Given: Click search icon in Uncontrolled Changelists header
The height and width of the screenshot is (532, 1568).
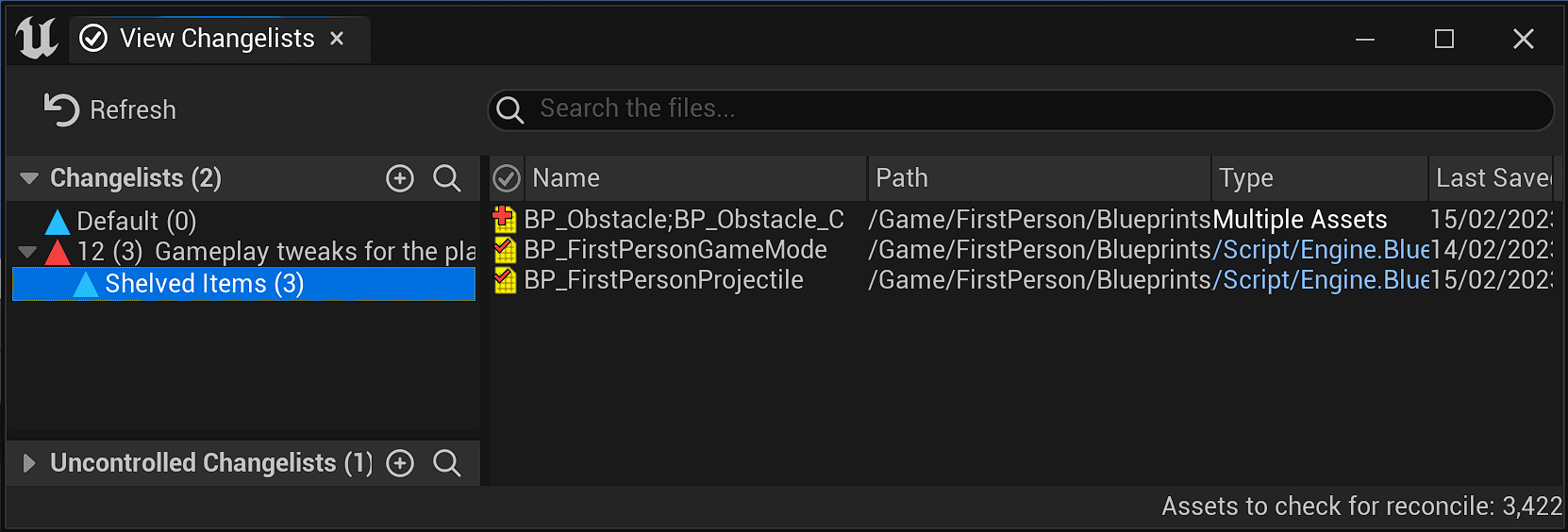Looking at the screenshot, I should click(446, 463).
